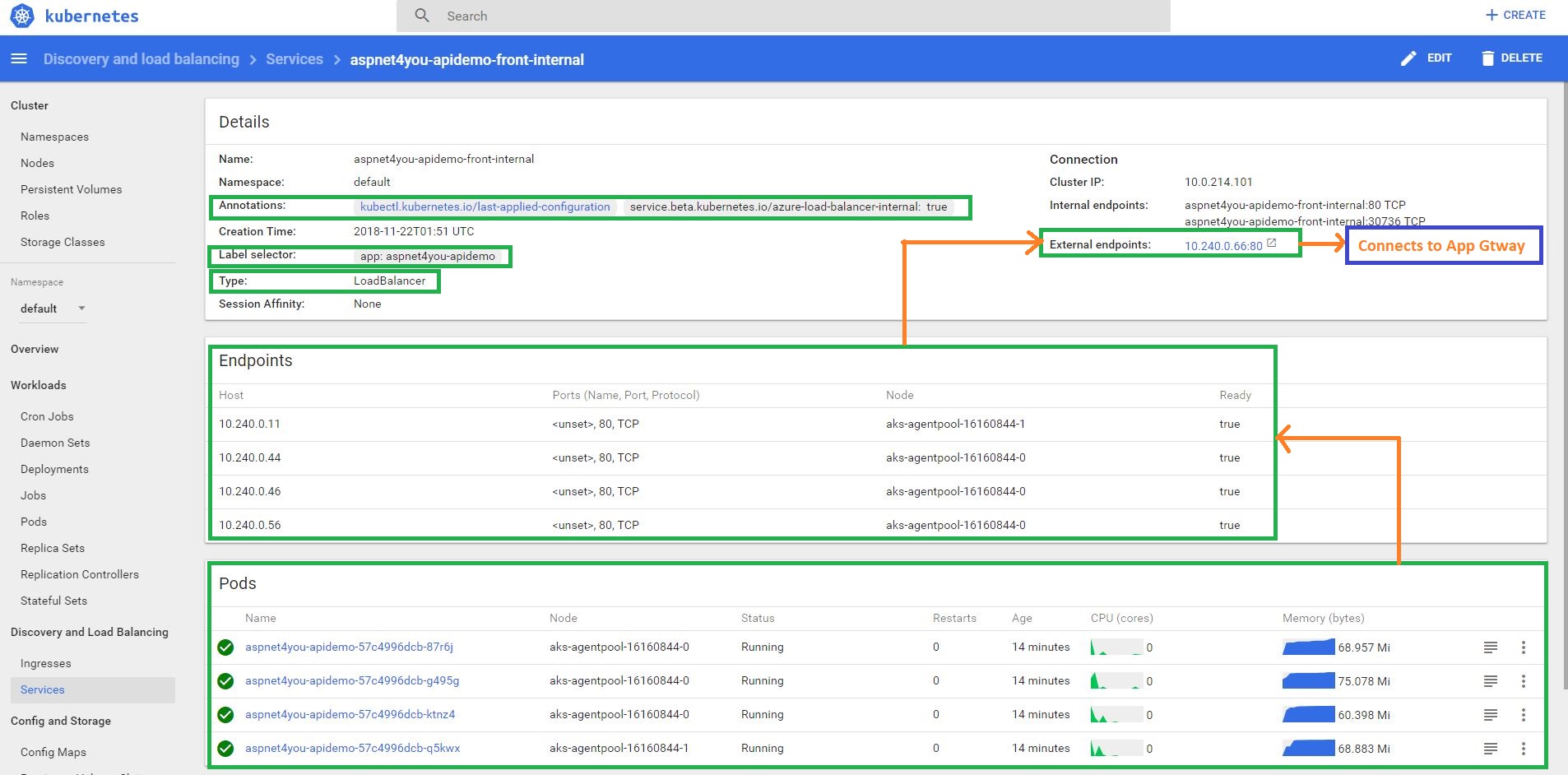The height and width of the screenshot is (775, 1568).
Task: Open Jobs in the sidebar
Action: click(33, 495)
